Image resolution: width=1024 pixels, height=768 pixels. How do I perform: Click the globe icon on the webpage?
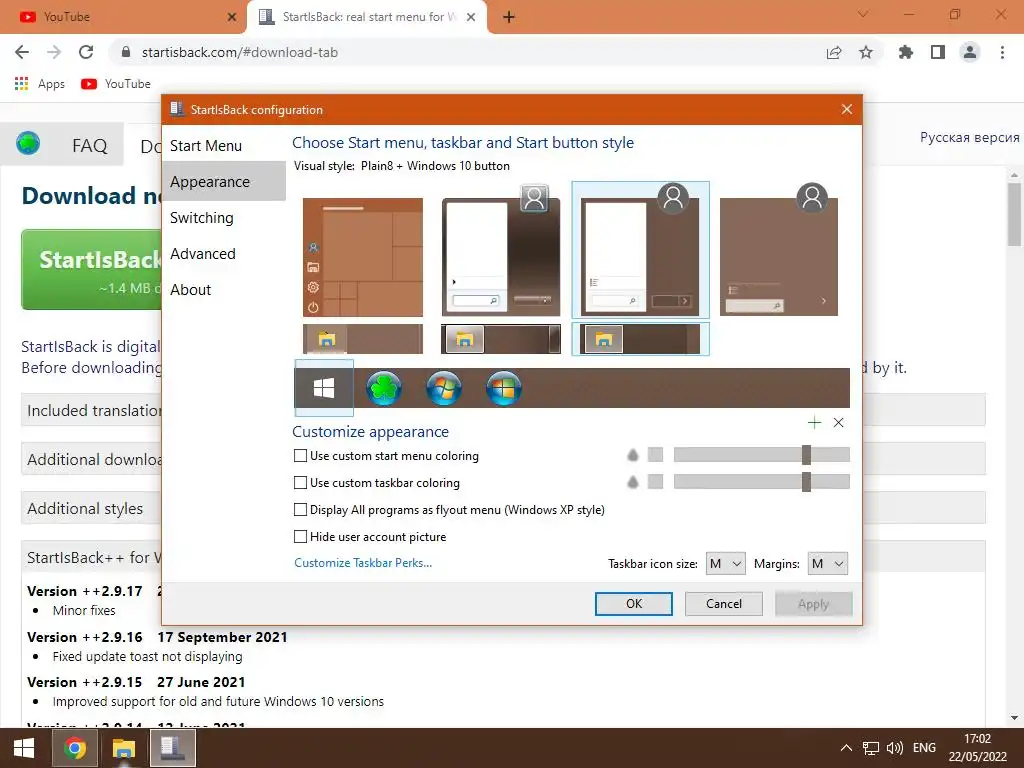[28, 143]
